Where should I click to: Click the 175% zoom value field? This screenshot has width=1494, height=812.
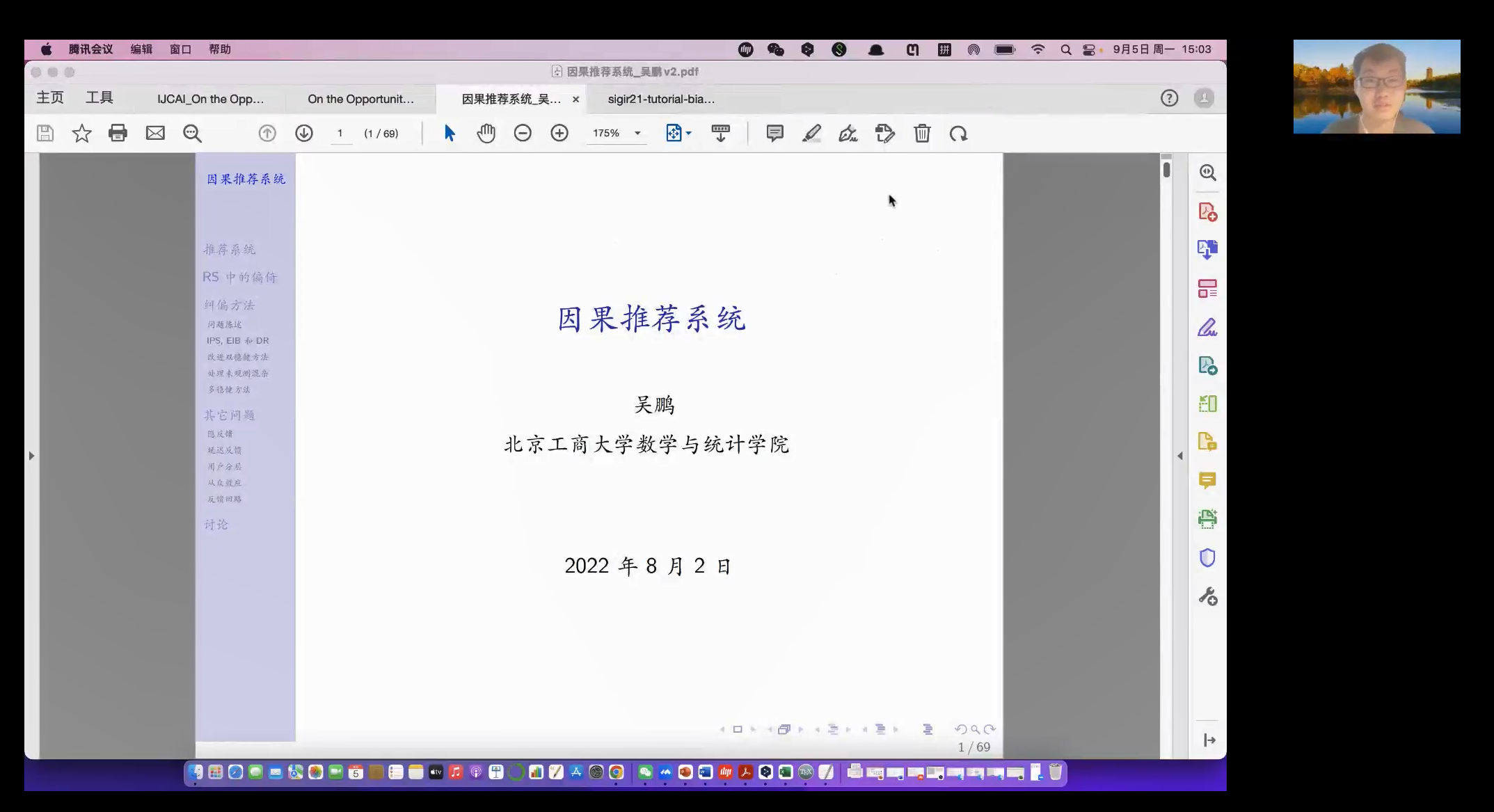coord(606,133)
